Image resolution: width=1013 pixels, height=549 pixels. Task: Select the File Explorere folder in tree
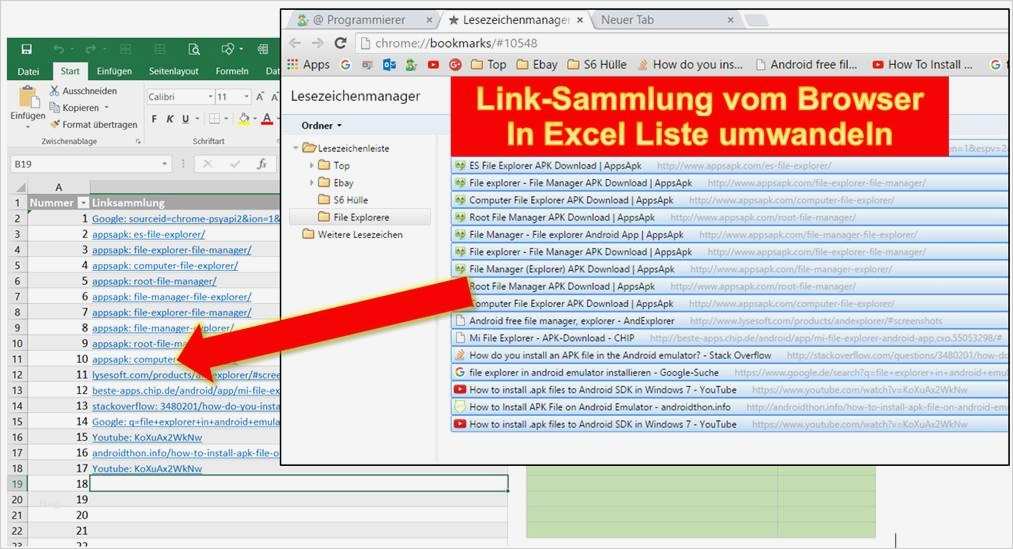click(x=360, y=217)
